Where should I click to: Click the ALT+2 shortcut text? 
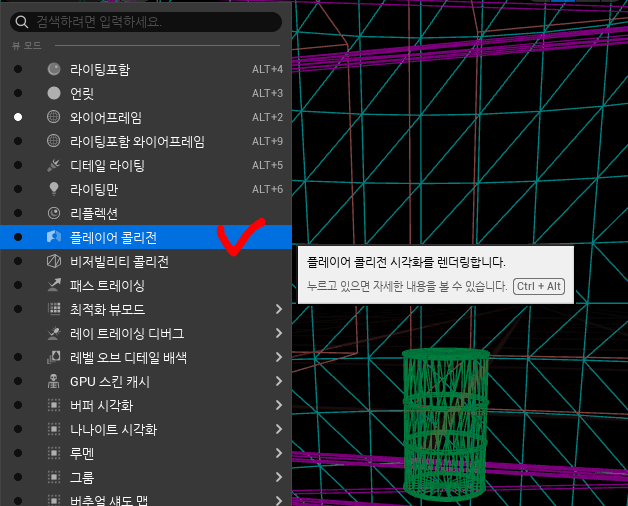point(267,117)
